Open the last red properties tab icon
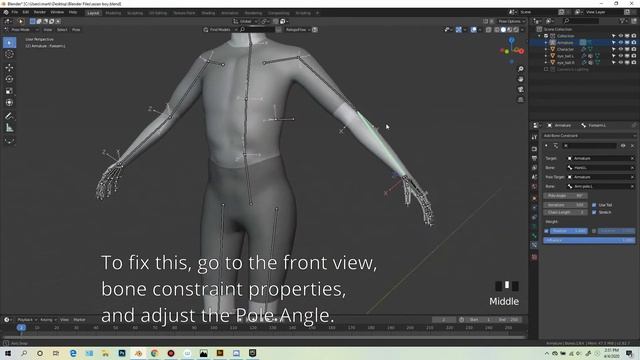 534,257
